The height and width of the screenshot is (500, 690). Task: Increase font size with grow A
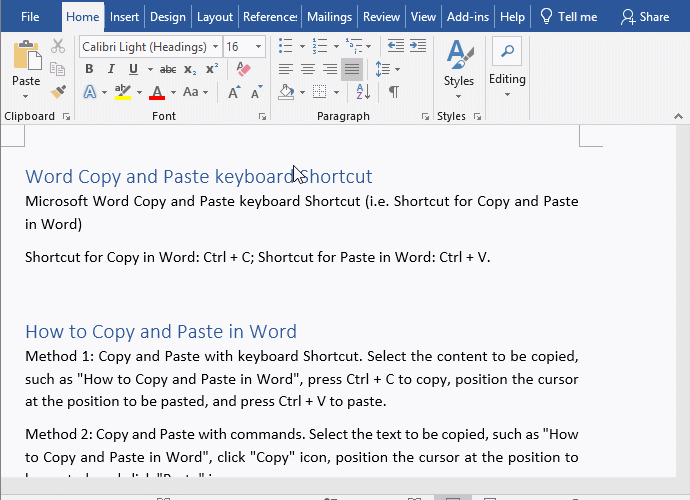pos(234,92)
